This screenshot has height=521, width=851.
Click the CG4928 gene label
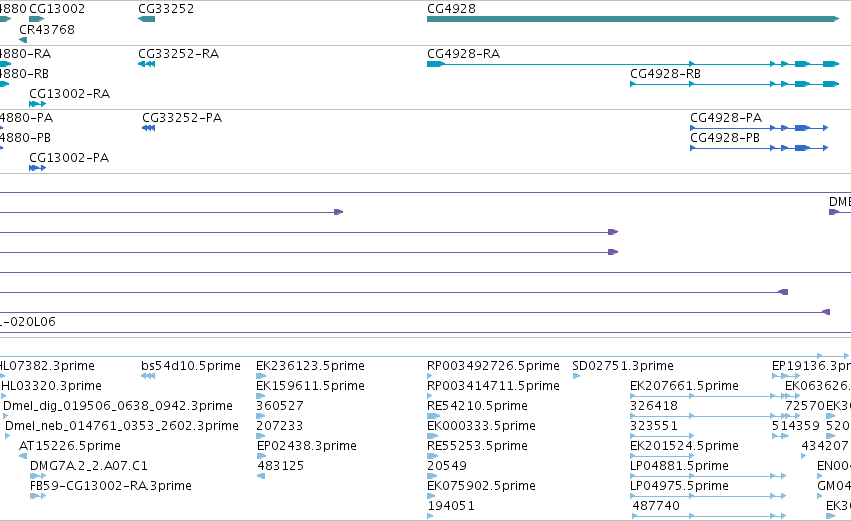tap(451, 9)
